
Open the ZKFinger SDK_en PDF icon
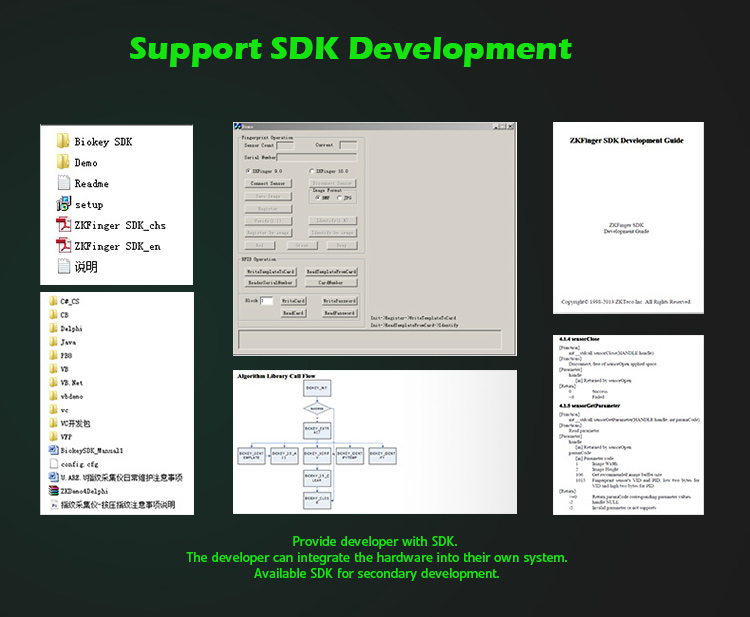(x=63, y=246)
